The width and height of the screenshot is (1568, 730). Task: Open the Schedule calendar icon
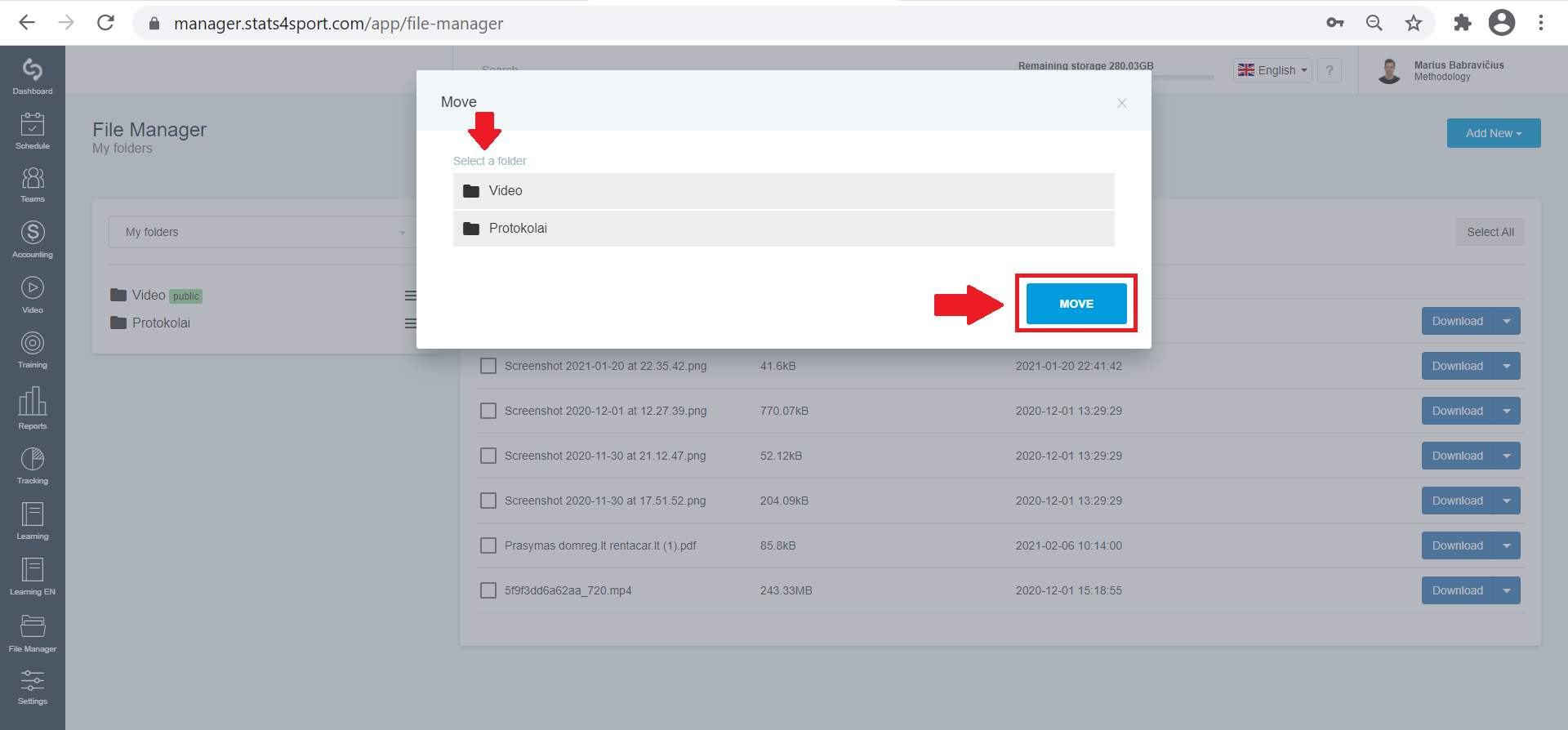tap(33, 131)
